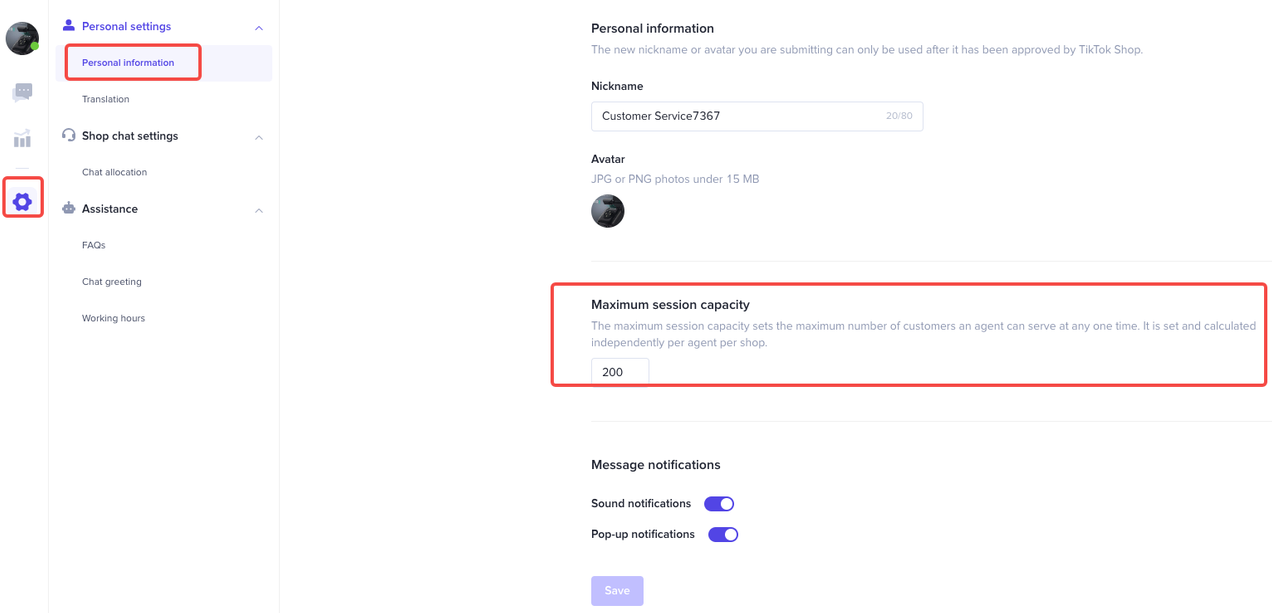Viewport: 1272px width, 613px height.
Task: Collapse the Personal settings section
Action: 259,28
